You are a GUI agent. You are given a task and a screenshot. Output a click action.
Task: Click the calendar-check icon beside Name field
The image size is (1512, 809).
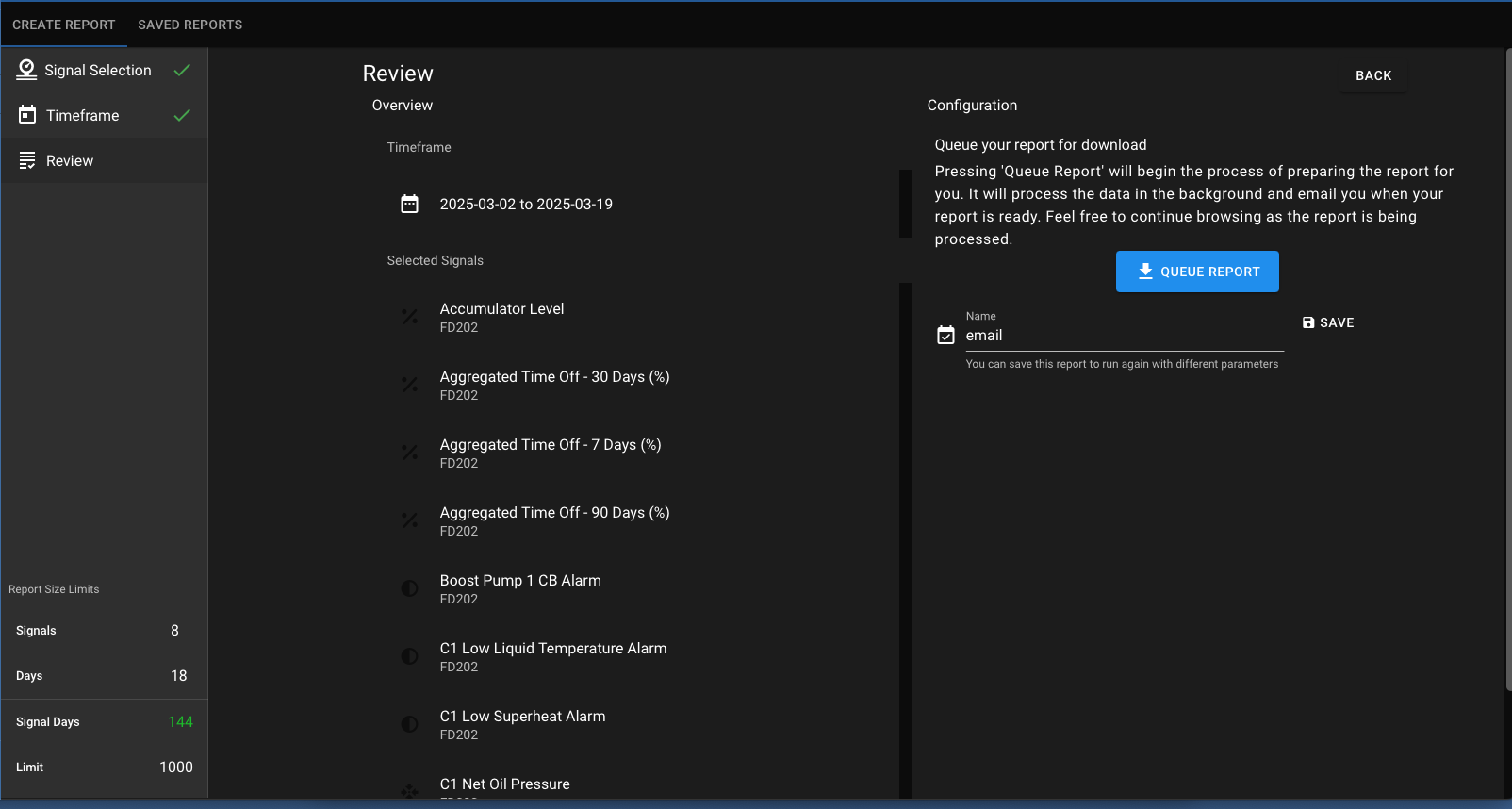point(945,335)
